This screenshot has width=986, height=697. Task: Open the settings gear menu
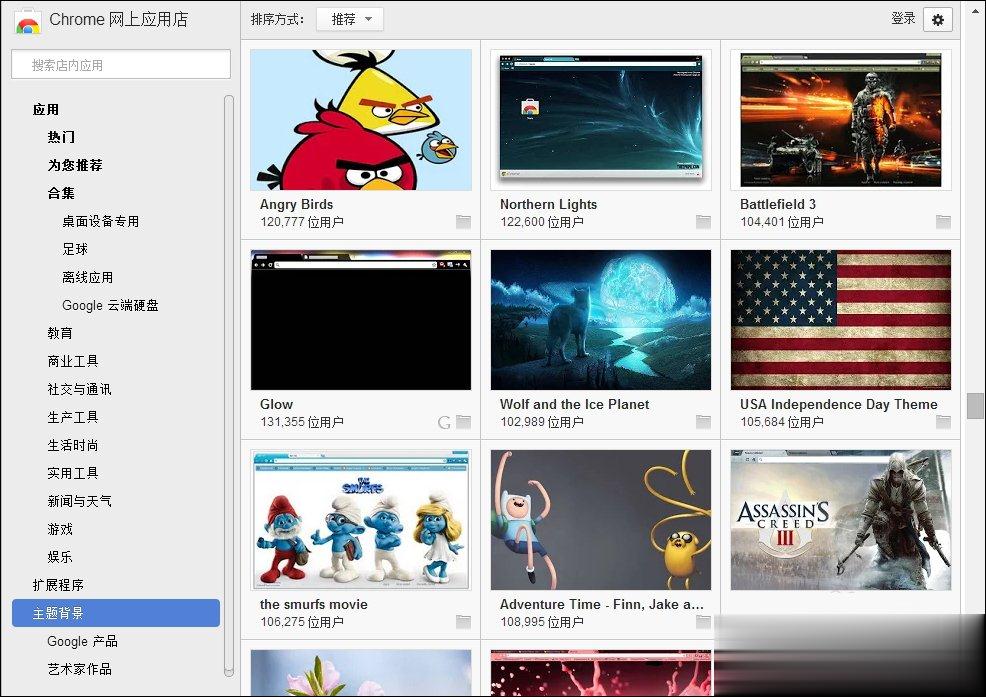point(938,20)
